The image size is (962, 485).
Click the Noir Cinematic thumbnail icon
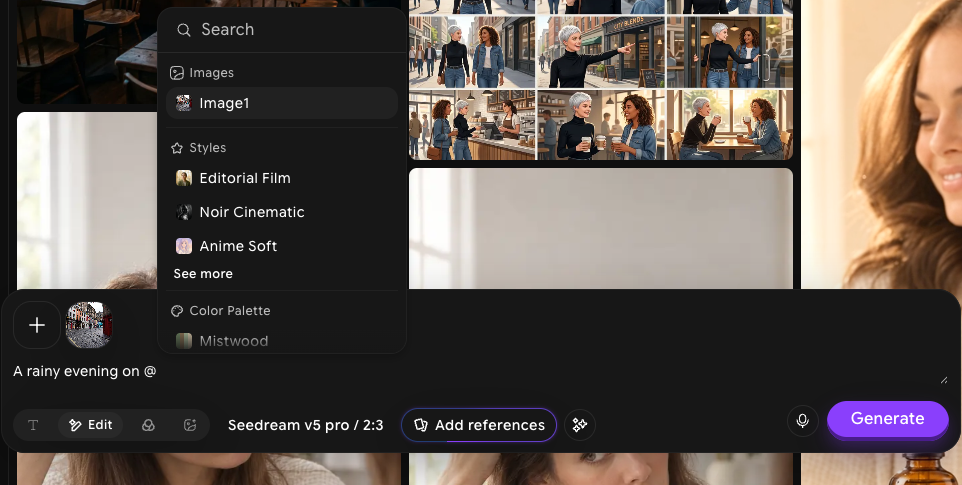184,212
